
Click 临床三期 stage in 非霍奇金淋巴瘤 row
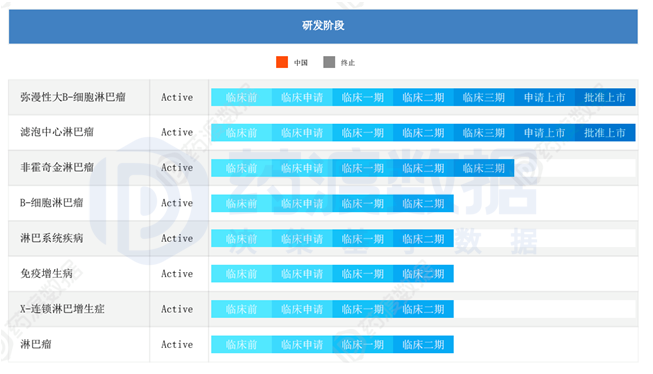point(484,168)
